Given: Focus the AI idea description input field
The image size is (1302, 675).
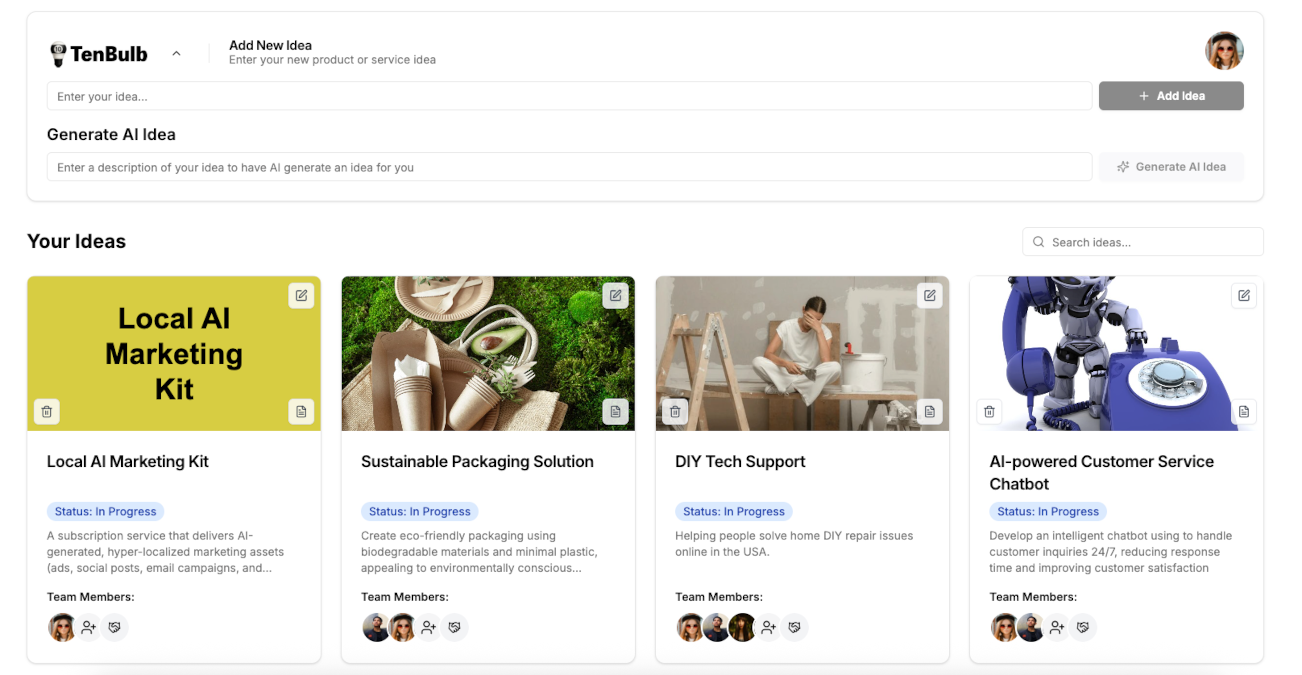Looking at the screenshot, I should pyautogui.click(x=569, y=167).
